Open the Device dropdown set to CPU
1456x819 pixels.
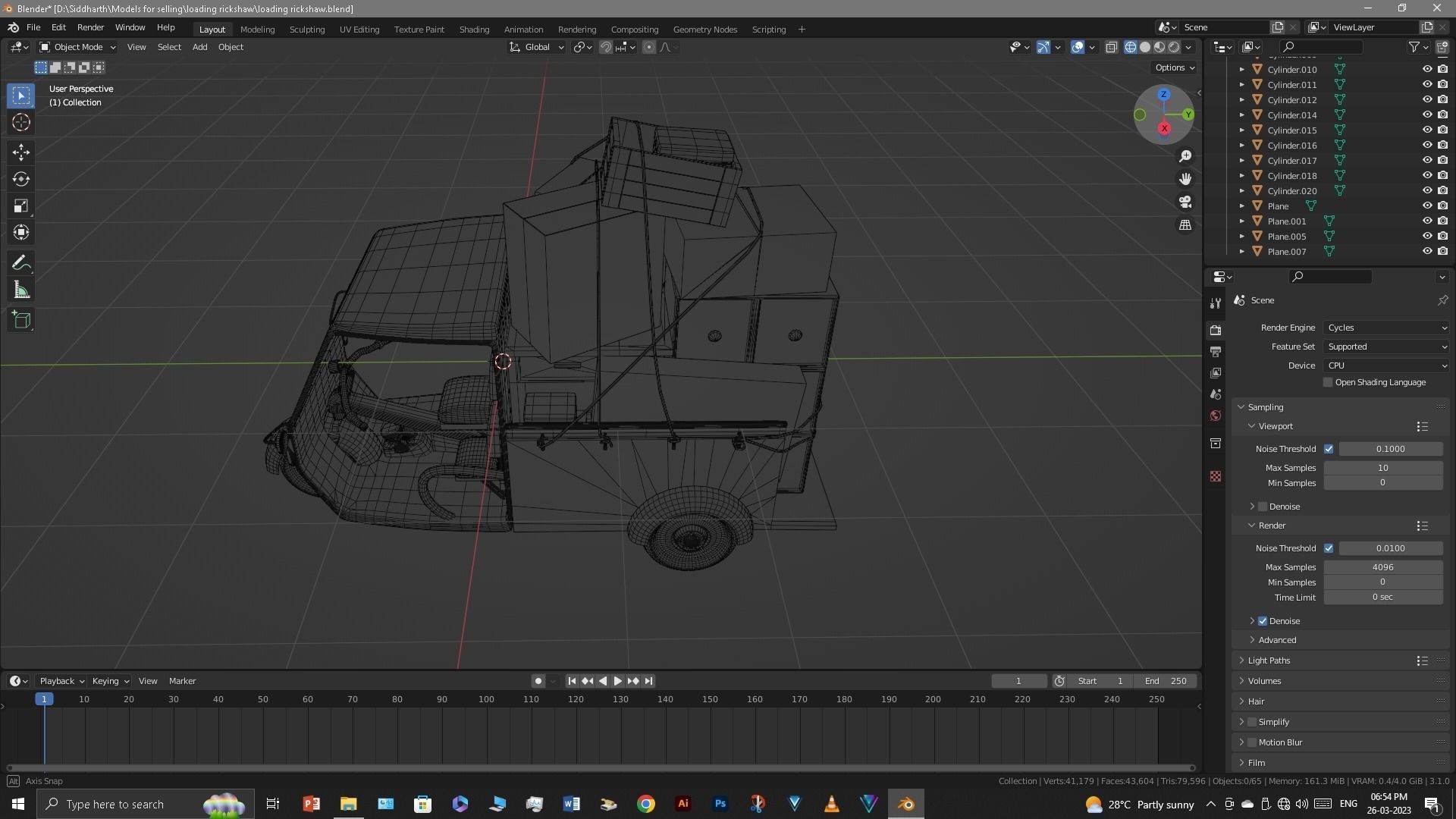(1386, 366)
